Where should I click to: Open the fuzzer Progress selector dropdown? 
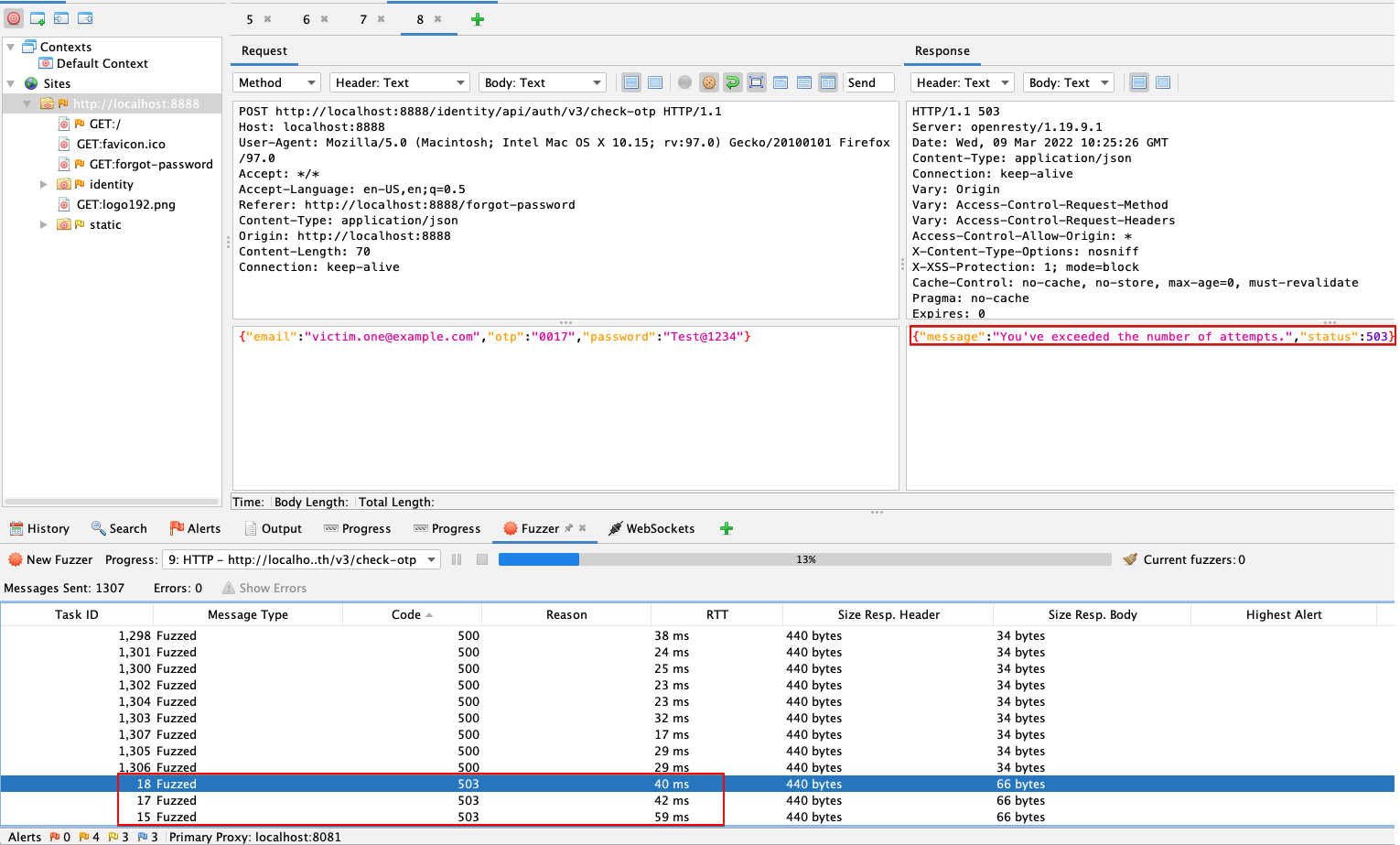[301, 559]
